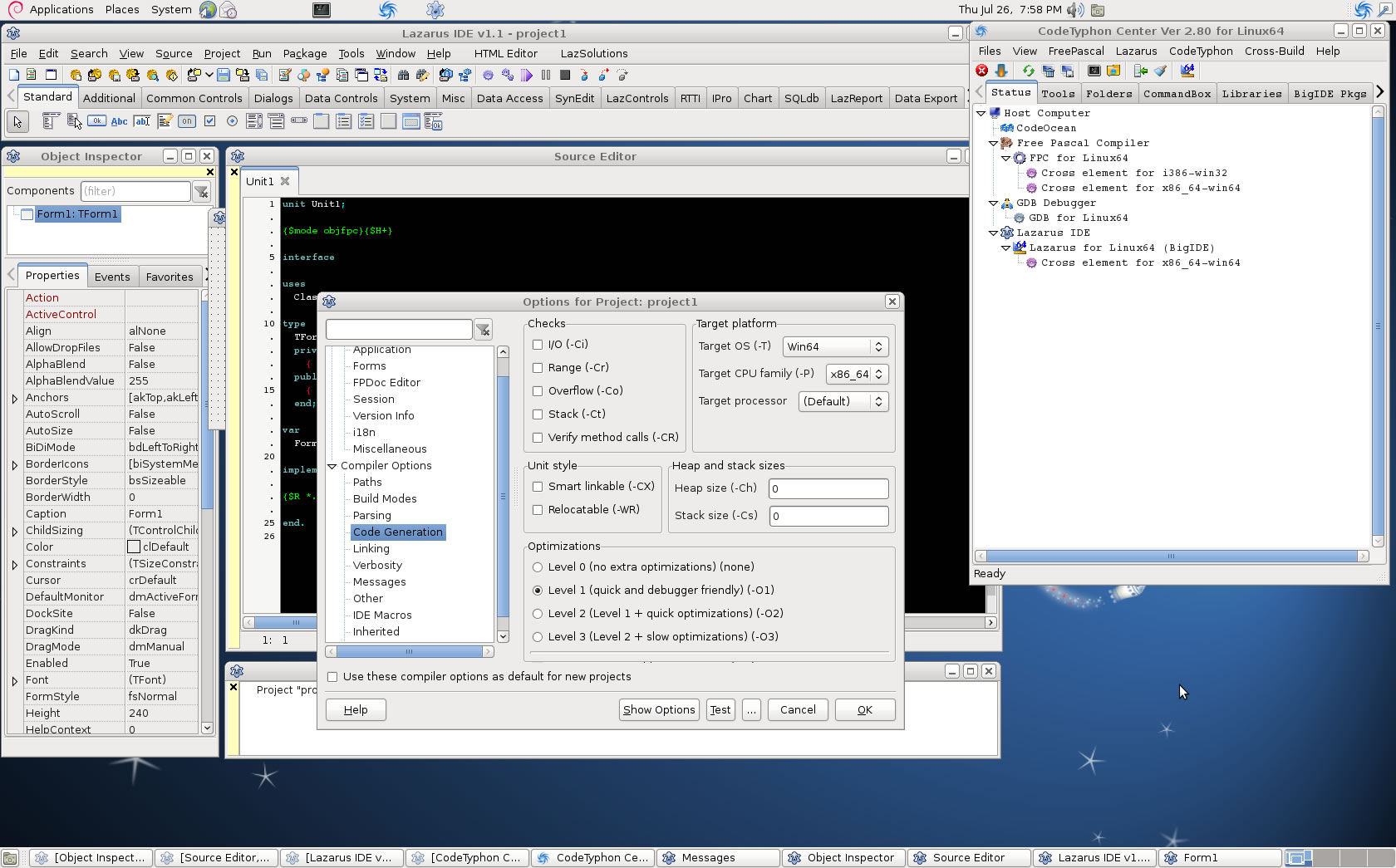Viewport: 1396px width, 868px height.
Task: Expand the Anchors property in Object Inspector
Action: coord(15,398)
